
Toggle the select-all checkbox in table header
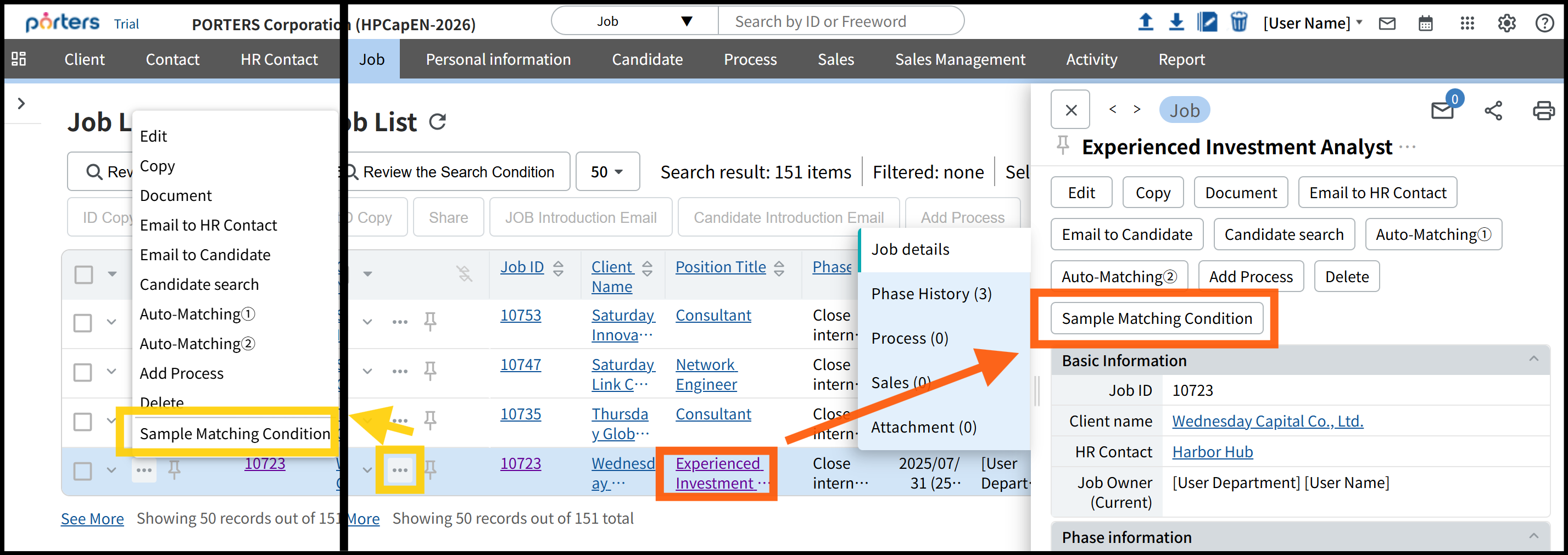coord(83,274)
